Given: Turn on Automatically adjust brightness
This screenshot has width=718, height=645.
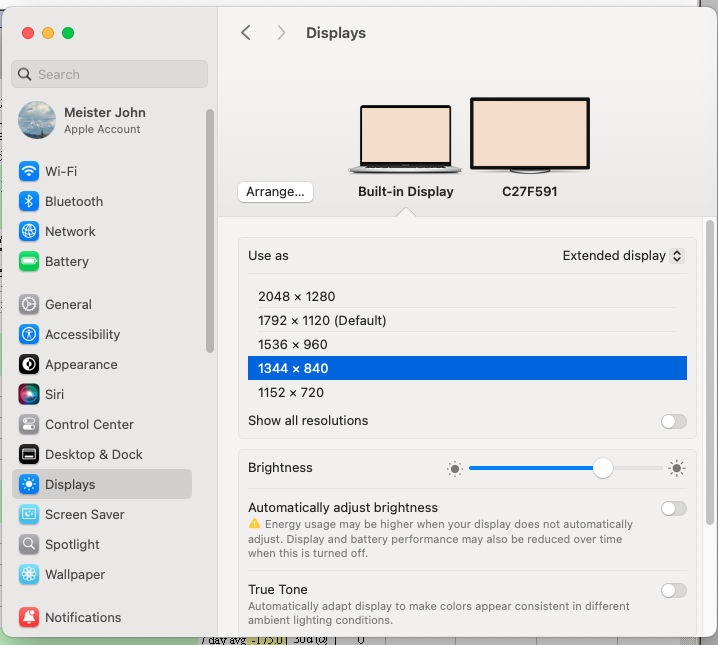Looking at the screenshot, I should point(673,508).
